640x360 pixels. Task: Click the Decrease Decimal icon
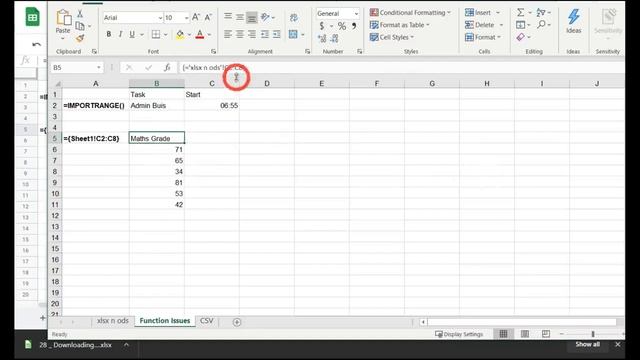click(334, 38)
